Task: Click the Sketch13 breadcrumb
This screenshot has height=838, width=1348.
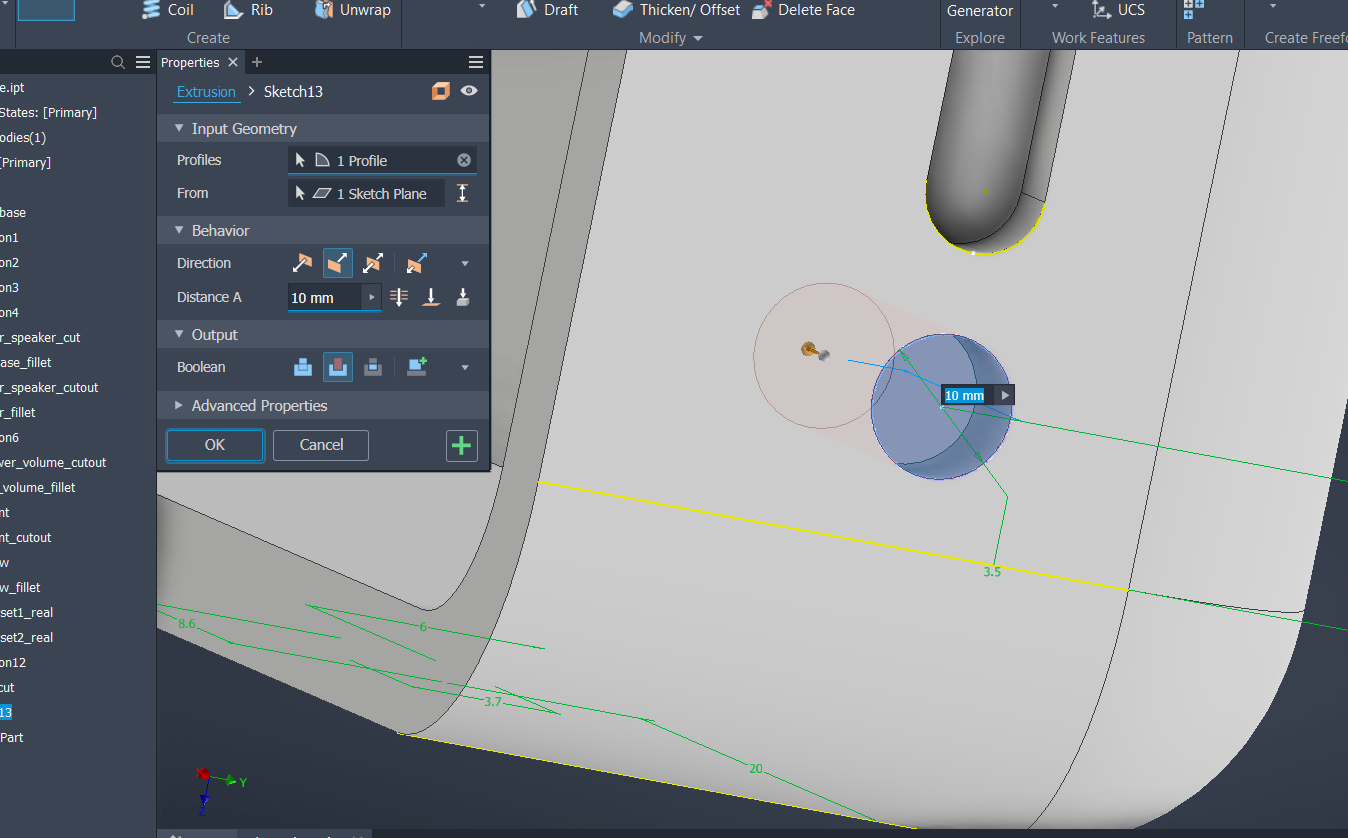Action: (293, 91)
